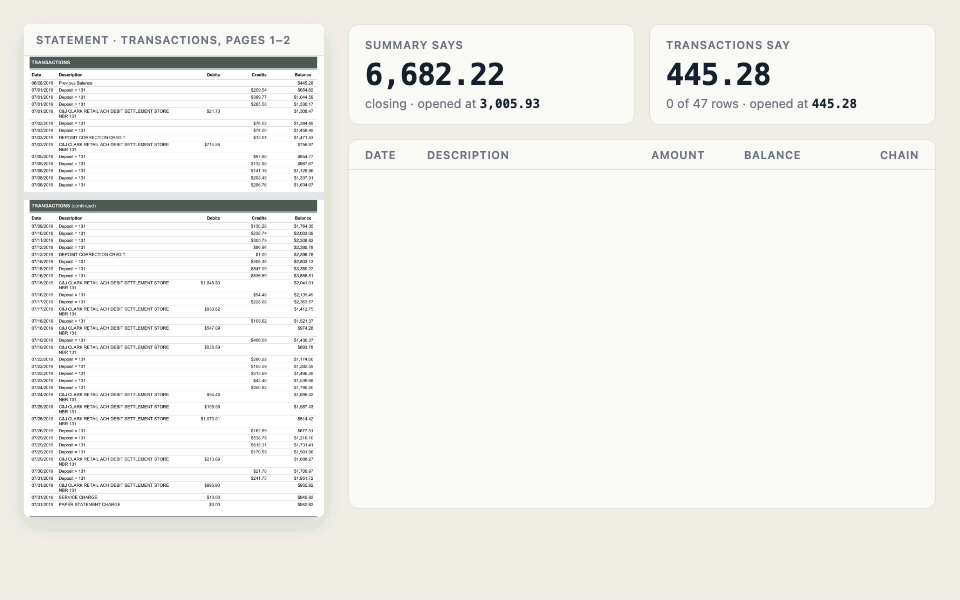
Task: Click 'Credits' header on continued statement page
Action: (258, 218)
